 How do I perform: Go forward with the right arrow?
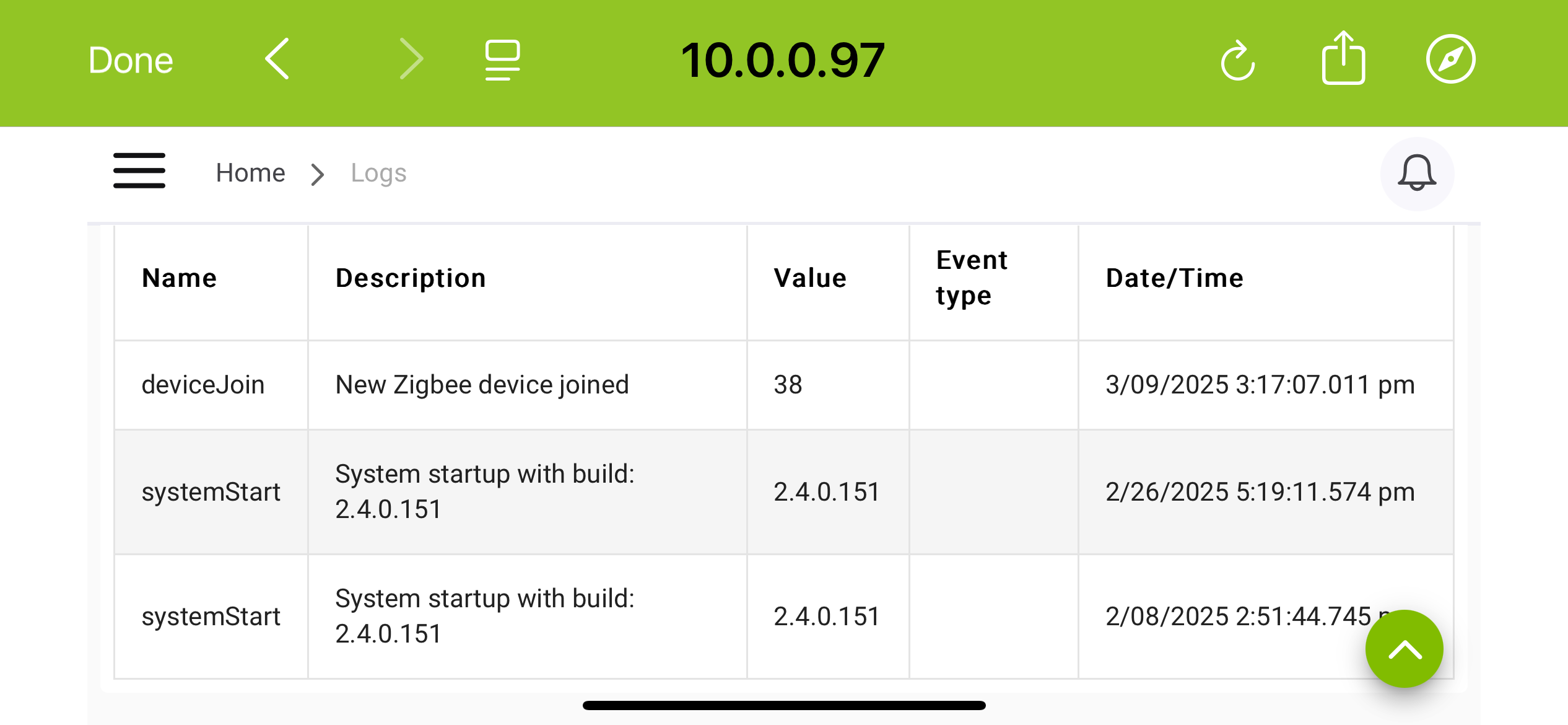click(x=411, y=59)
